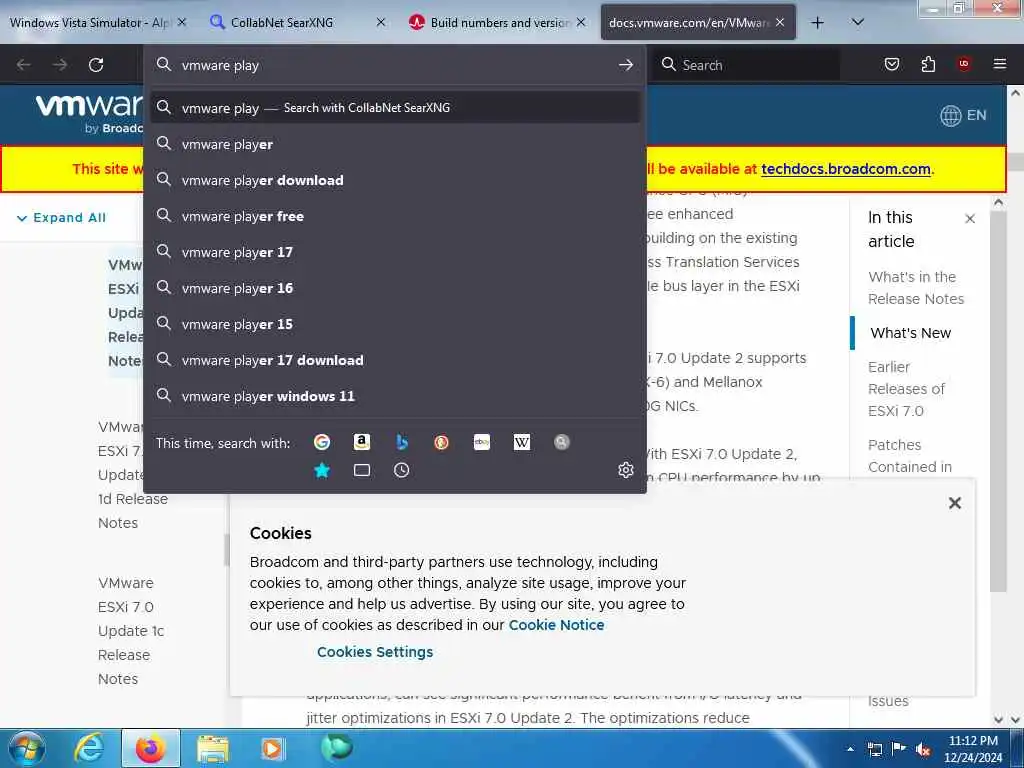Screen dimensions: 1024x768
Task: Open techdocs.broadcom.com link in banner
Action: [846, 168]
